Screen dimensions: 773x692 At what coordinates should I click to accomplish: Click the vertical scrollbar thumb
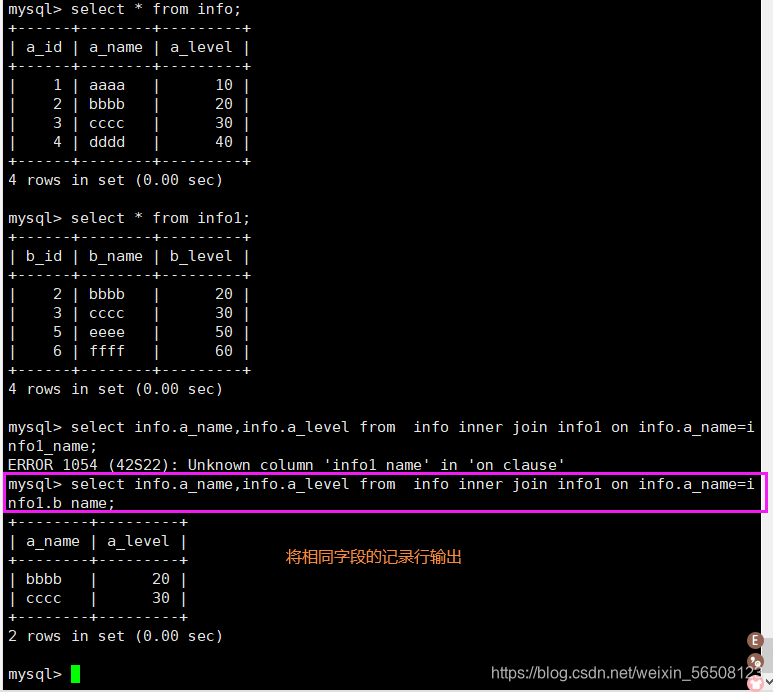pyautogui.click(x=769, y=656)
